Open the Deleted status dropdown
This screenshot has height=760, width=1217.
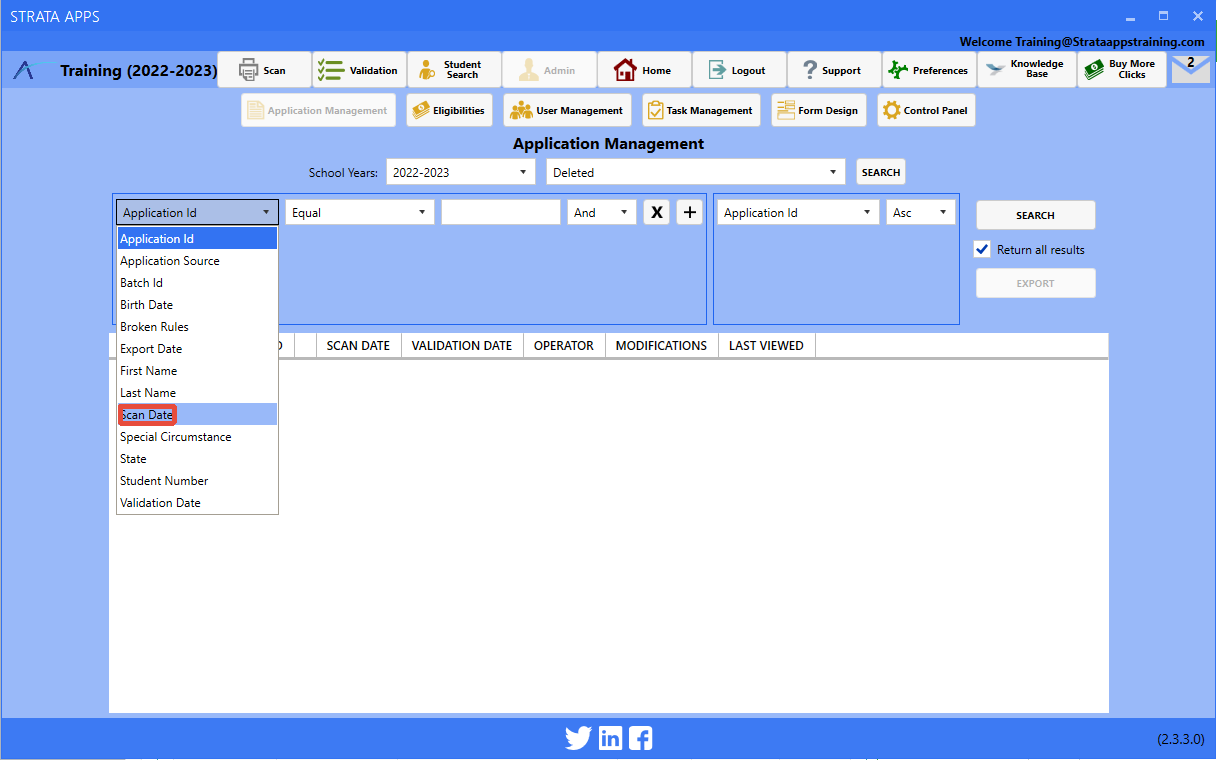[x=696, y=172]
